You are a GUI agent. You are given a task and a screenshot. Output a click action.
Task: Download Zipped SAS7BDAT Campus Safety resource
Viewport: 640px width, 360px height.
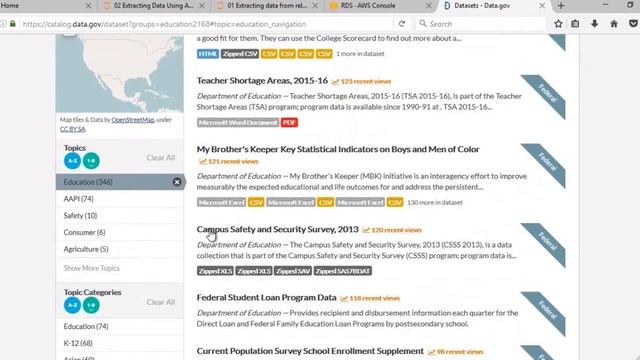(343, 271)
